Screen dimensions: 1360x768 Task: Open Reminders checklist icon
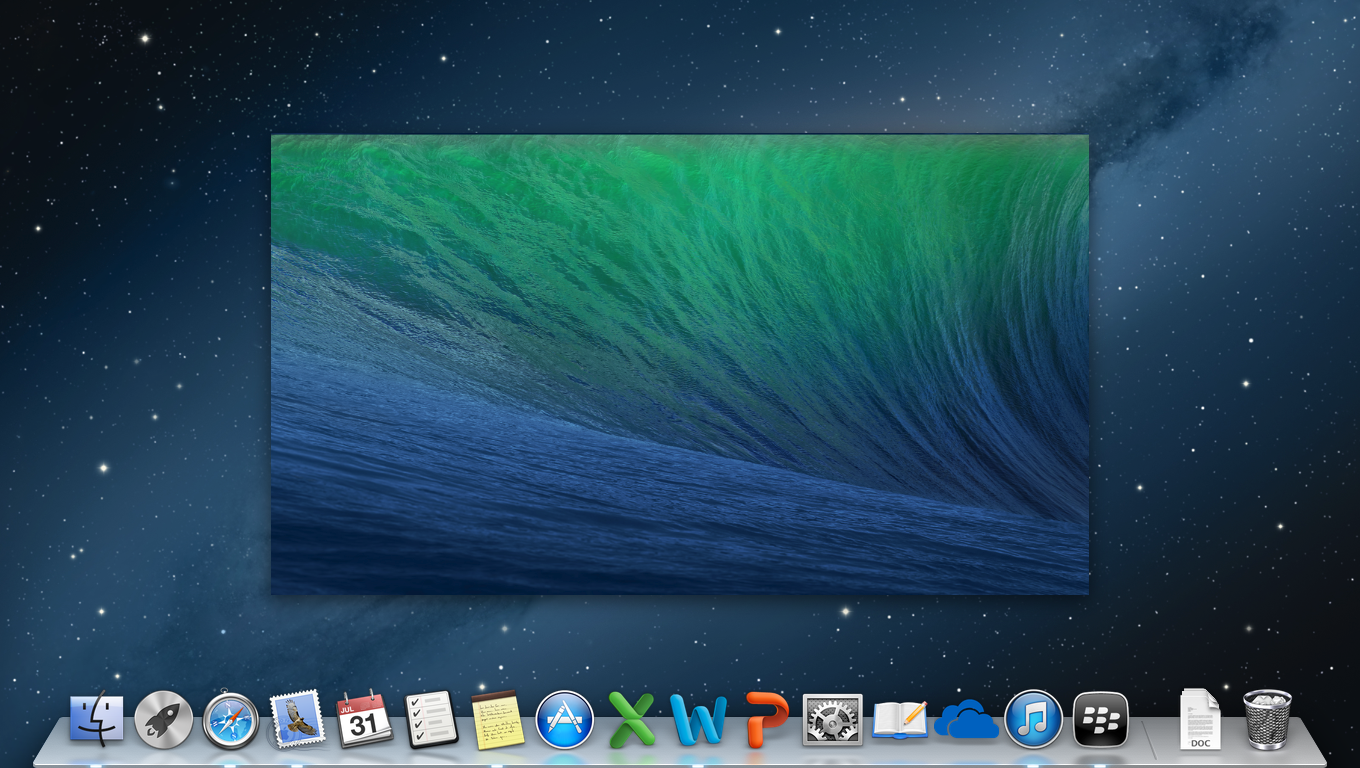[431, 720]
